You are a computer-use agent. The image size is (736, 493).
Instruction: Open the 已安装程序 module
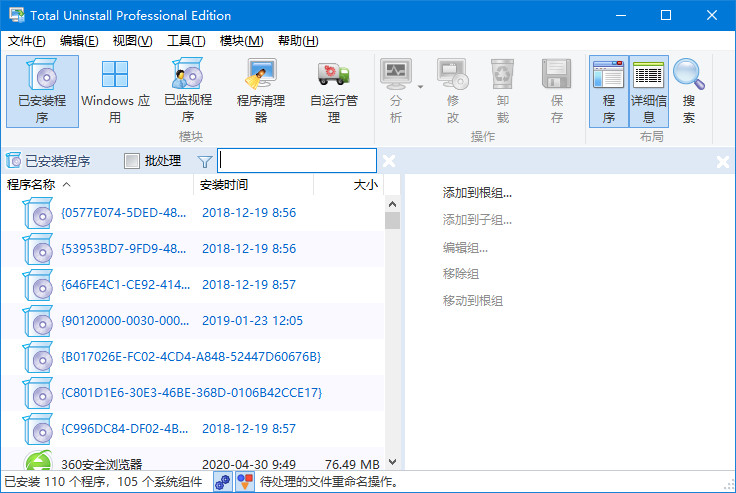(42, 92)
